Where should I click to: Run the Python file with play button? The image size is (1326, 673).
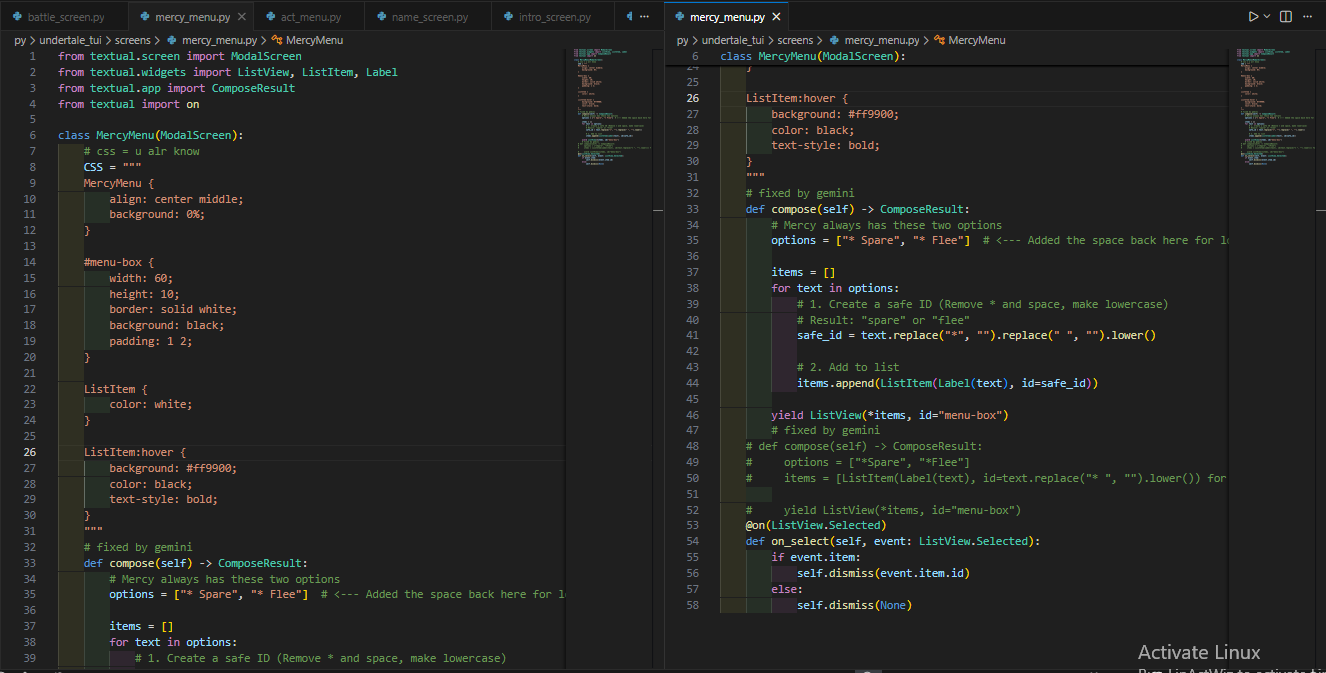click(1252, 17)
